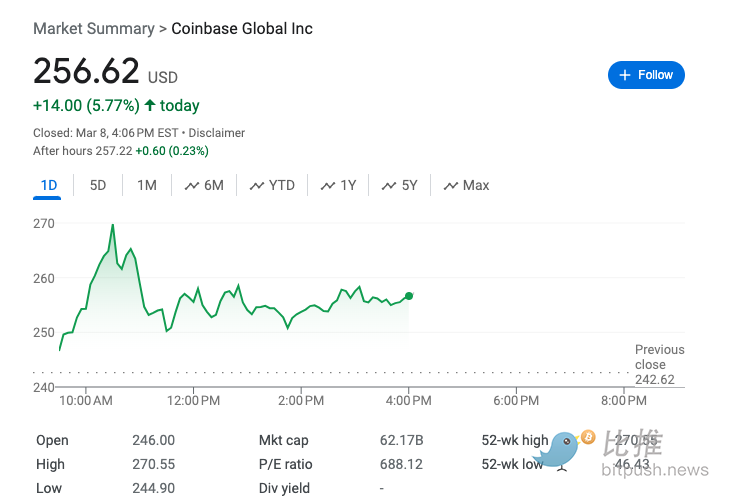Open the Market Summary breadcrumb link
The image size is (729, 497).
click(94, 29)
